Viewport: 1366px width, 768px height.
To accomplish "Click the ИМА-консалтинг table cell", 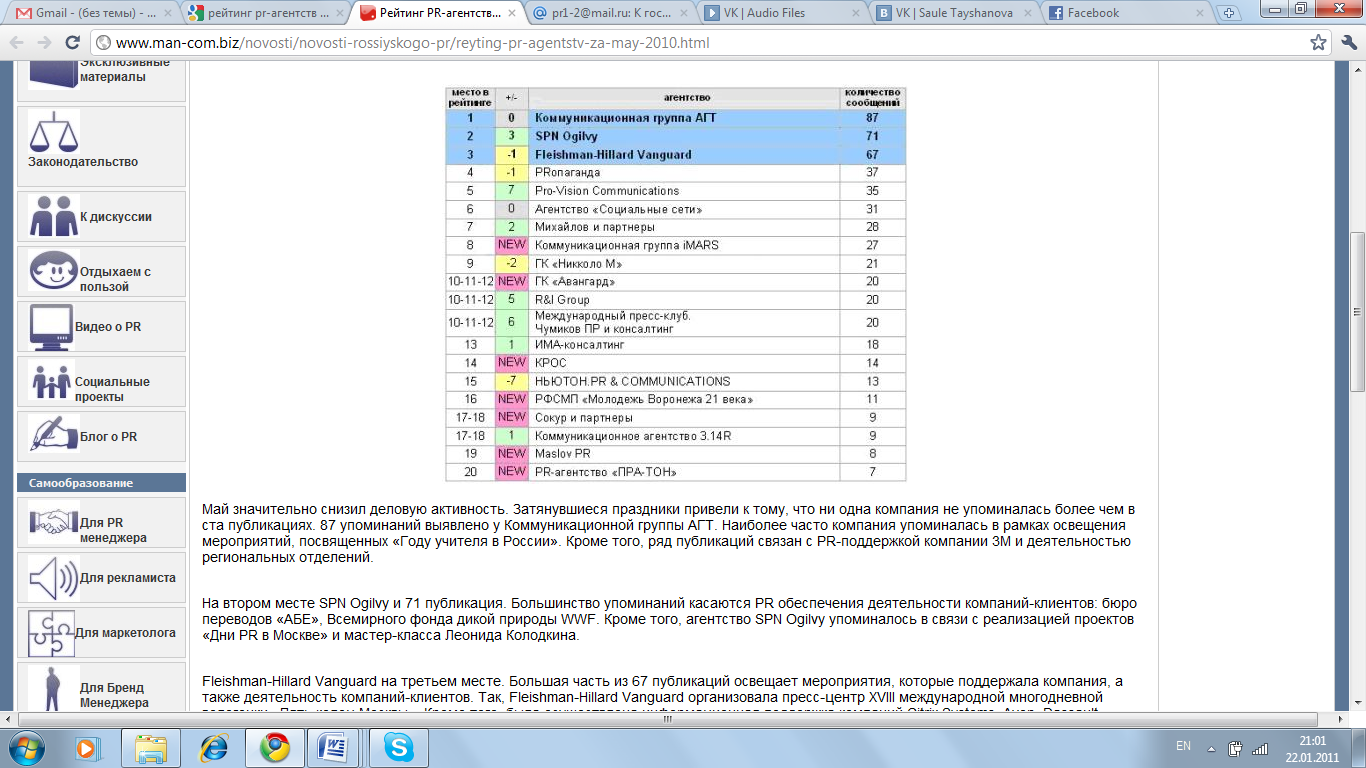I will click(x=684, y=345).
